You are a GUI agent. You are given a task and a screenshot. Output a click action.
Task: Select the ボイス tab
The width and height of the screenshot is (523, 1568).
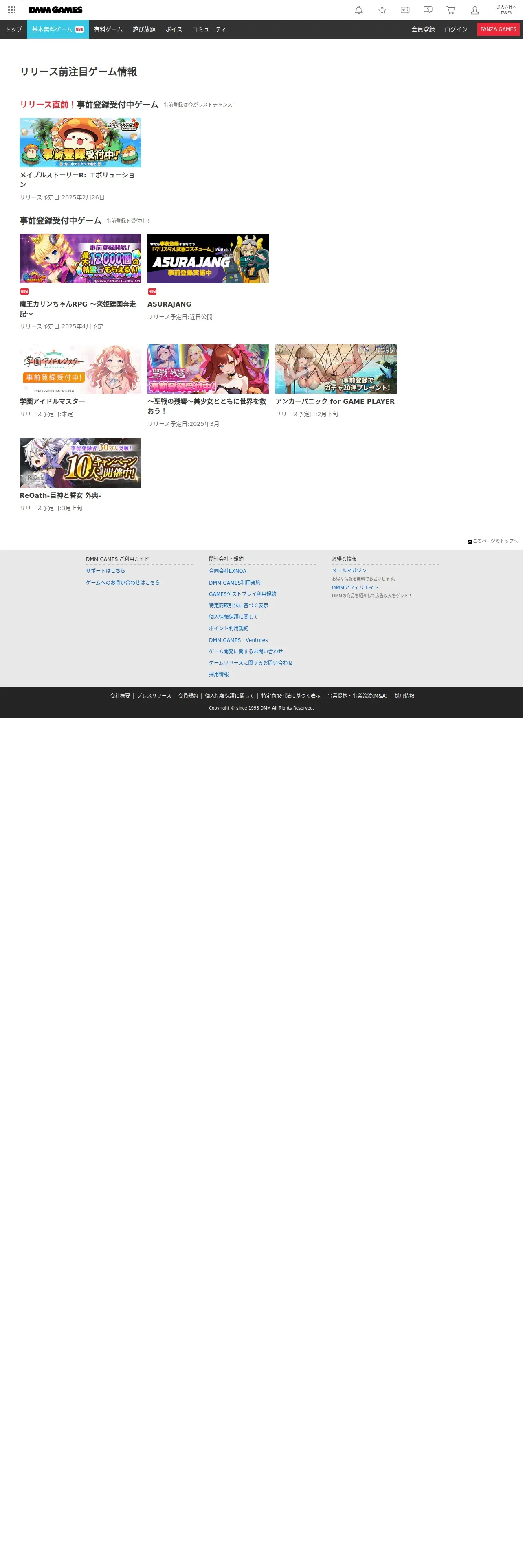[x=174, y=29]
